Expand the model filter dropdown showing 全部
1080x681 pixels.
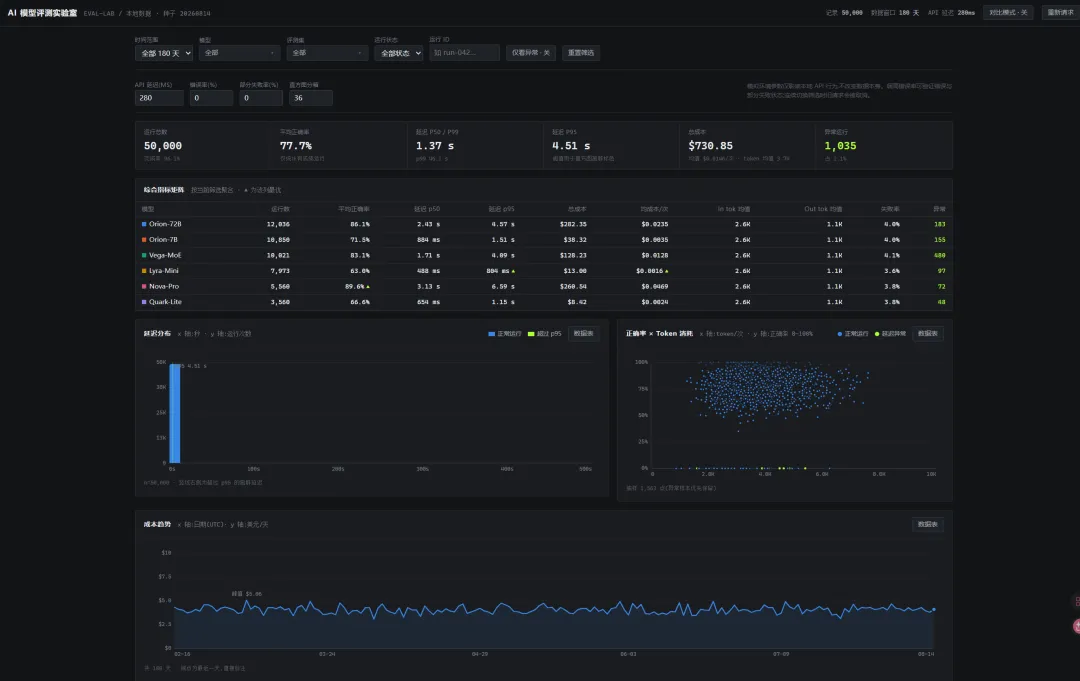(x=240, y=53)
